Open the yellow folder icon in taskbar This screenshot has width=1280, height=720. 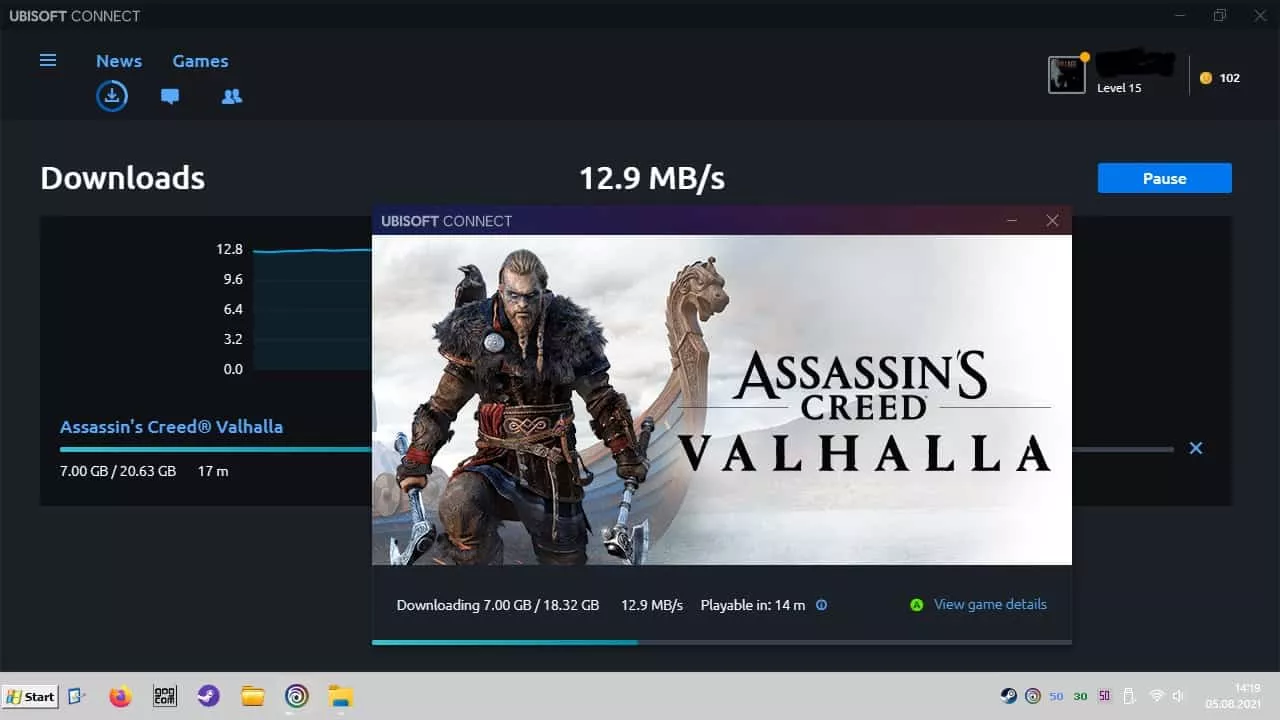click(x=252, y=696)
